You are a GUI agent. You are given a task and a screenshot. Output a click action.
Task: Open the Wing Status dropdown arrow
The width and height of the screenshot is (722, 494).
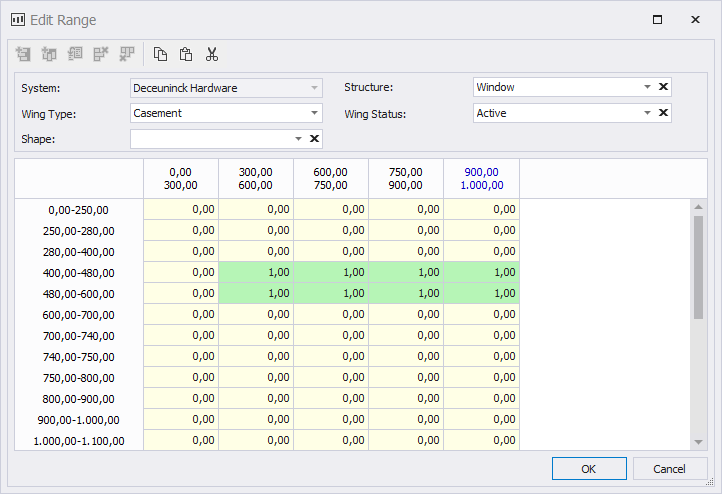click(647, 113)
